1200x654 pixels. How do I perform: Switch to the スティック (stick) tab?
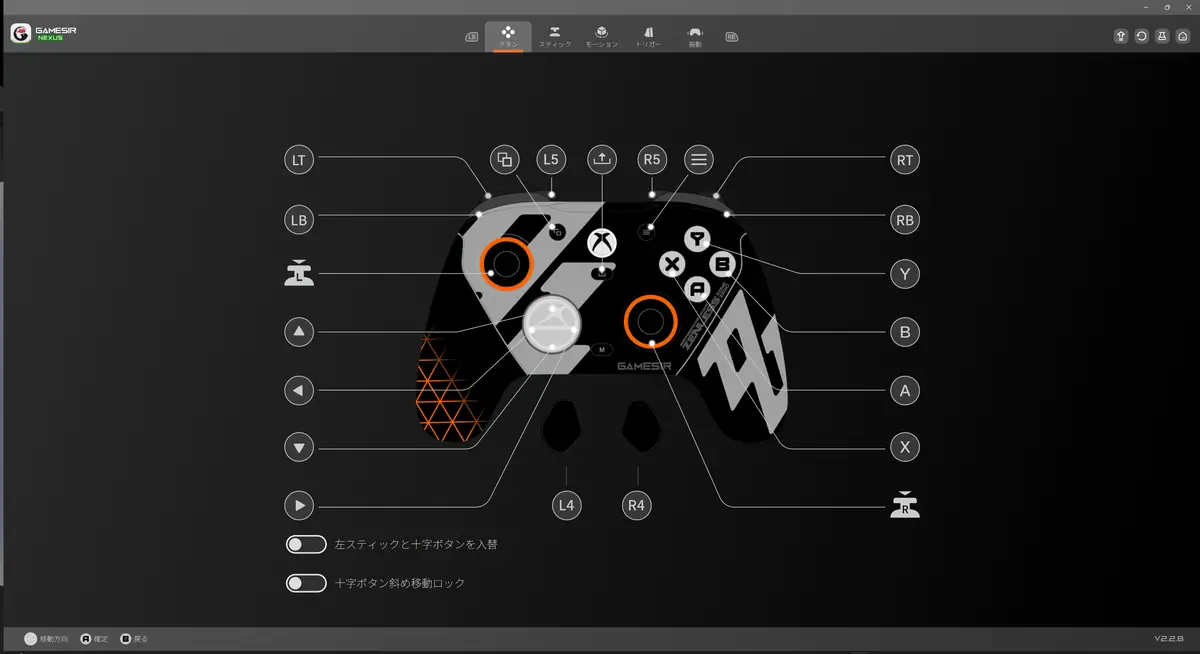click(x=555, y=36)
